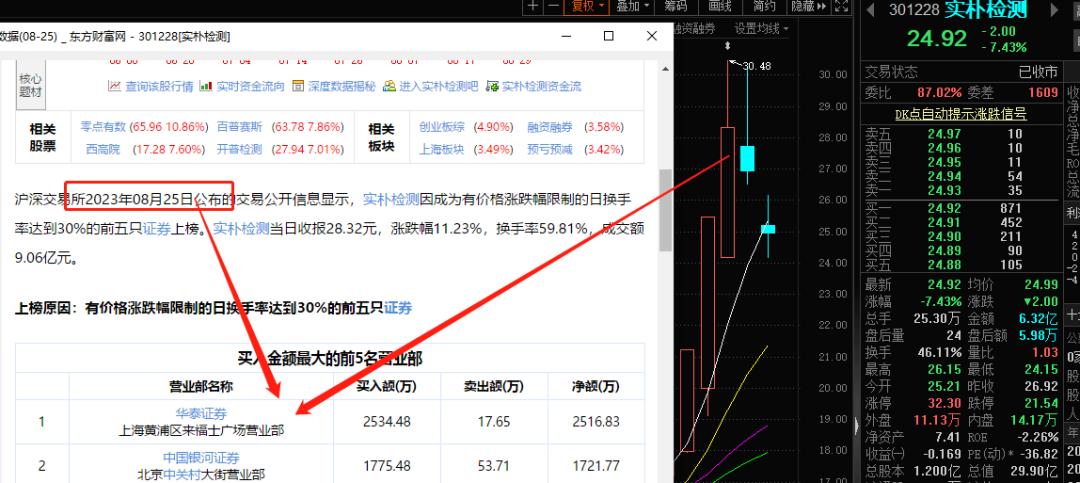Open 中国银河证券 brokerage link
Screen dimensions: 1080x483
pyautogui.click(x=201, y=458)
